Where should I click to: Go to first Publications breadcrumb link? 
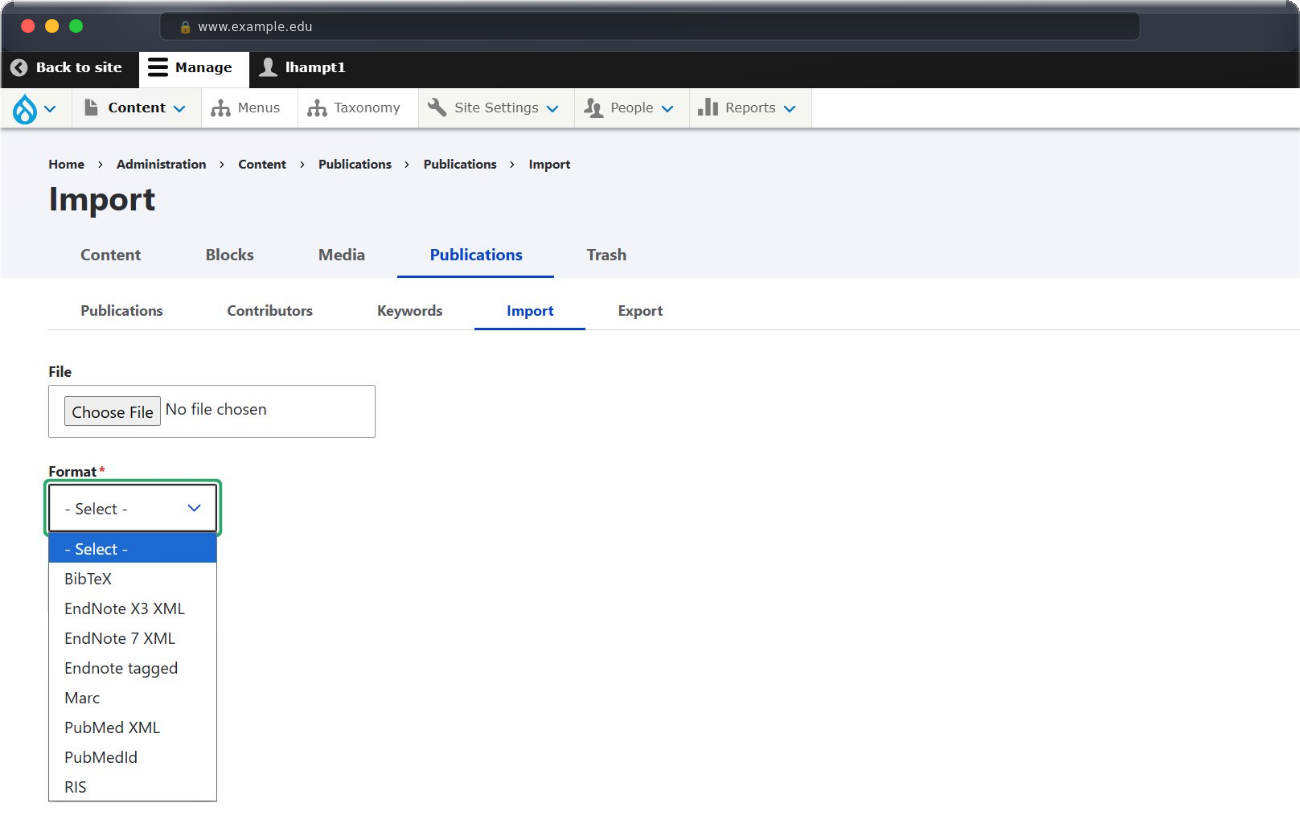(x=355, y=164)
